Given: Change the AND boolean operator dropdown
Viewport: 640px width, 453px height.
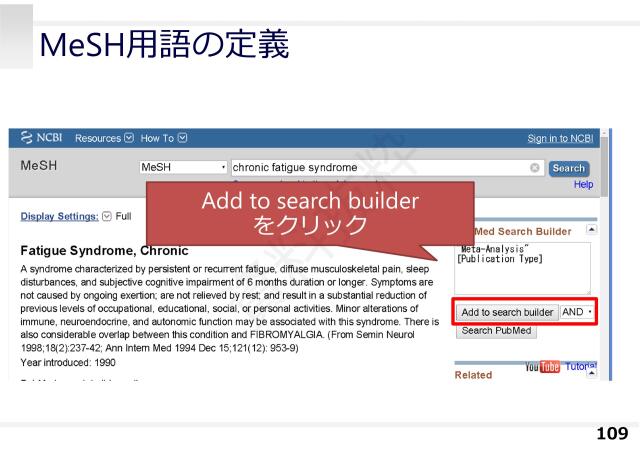Looking at the screenshot, I should tap(577, 312).
